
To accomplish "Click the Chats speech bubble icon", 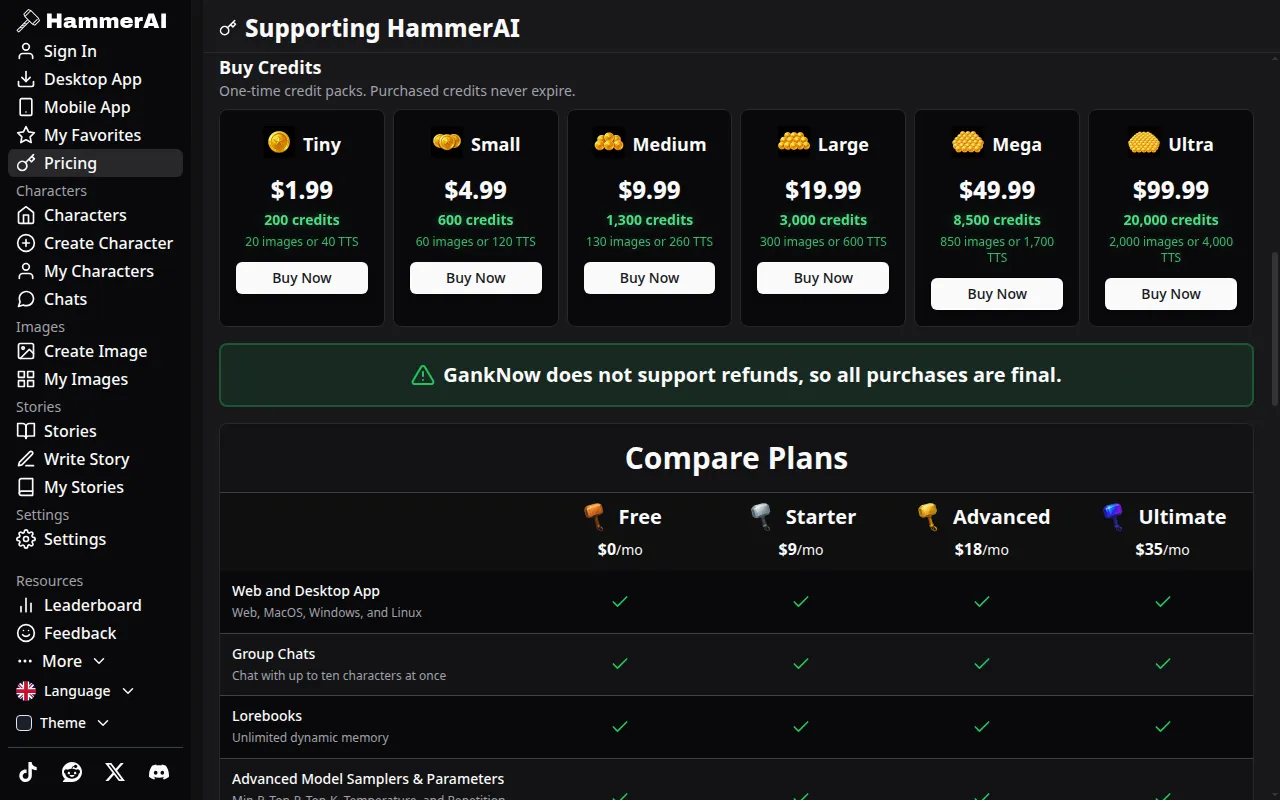I will pyautogui.click(x=26, y=299).
